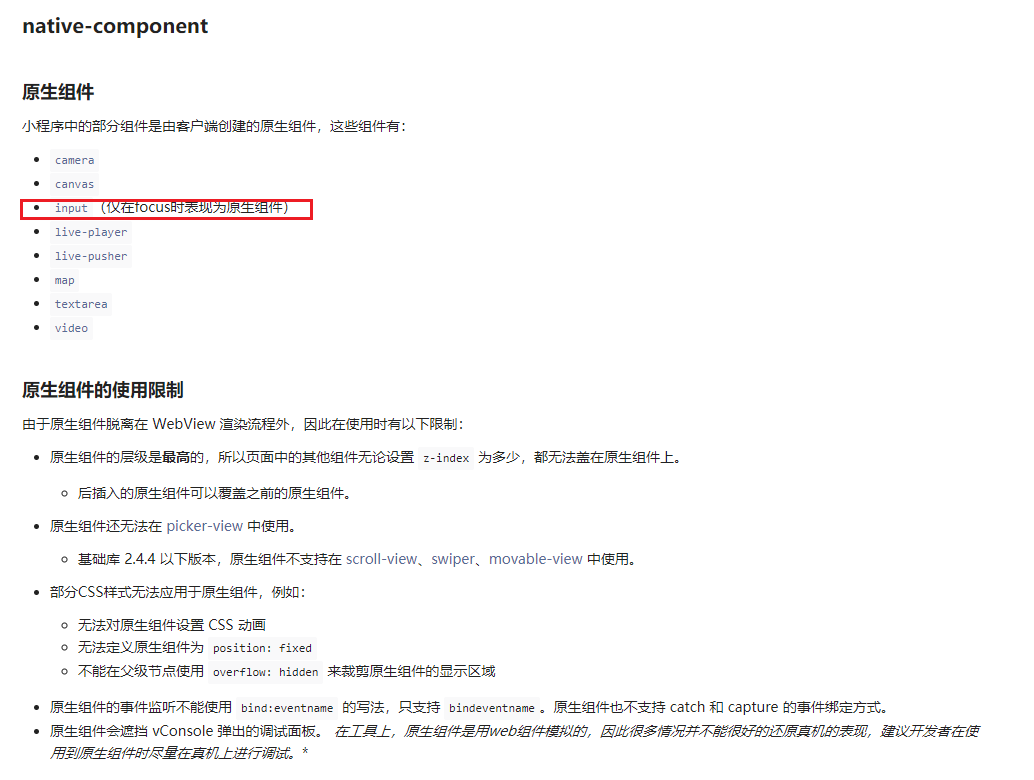Image resolution: width=1034 pixels, height=780 pixels.
Task: Follow the swiper link
Action: 452,559
